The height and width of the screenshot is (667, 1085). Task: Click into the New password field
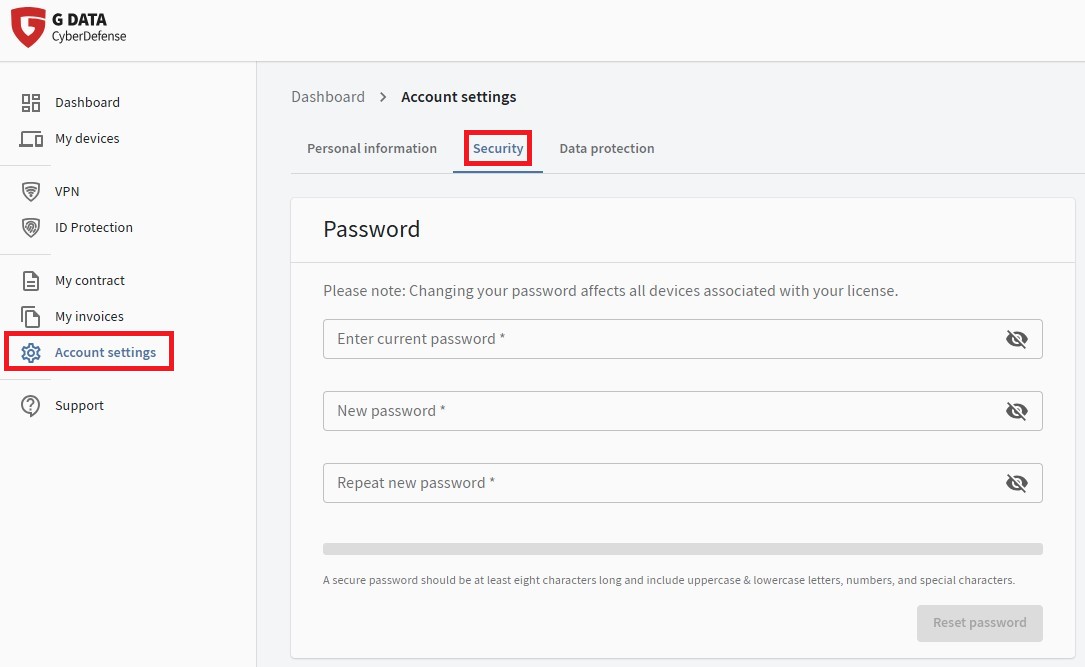[x=660, y=411]
